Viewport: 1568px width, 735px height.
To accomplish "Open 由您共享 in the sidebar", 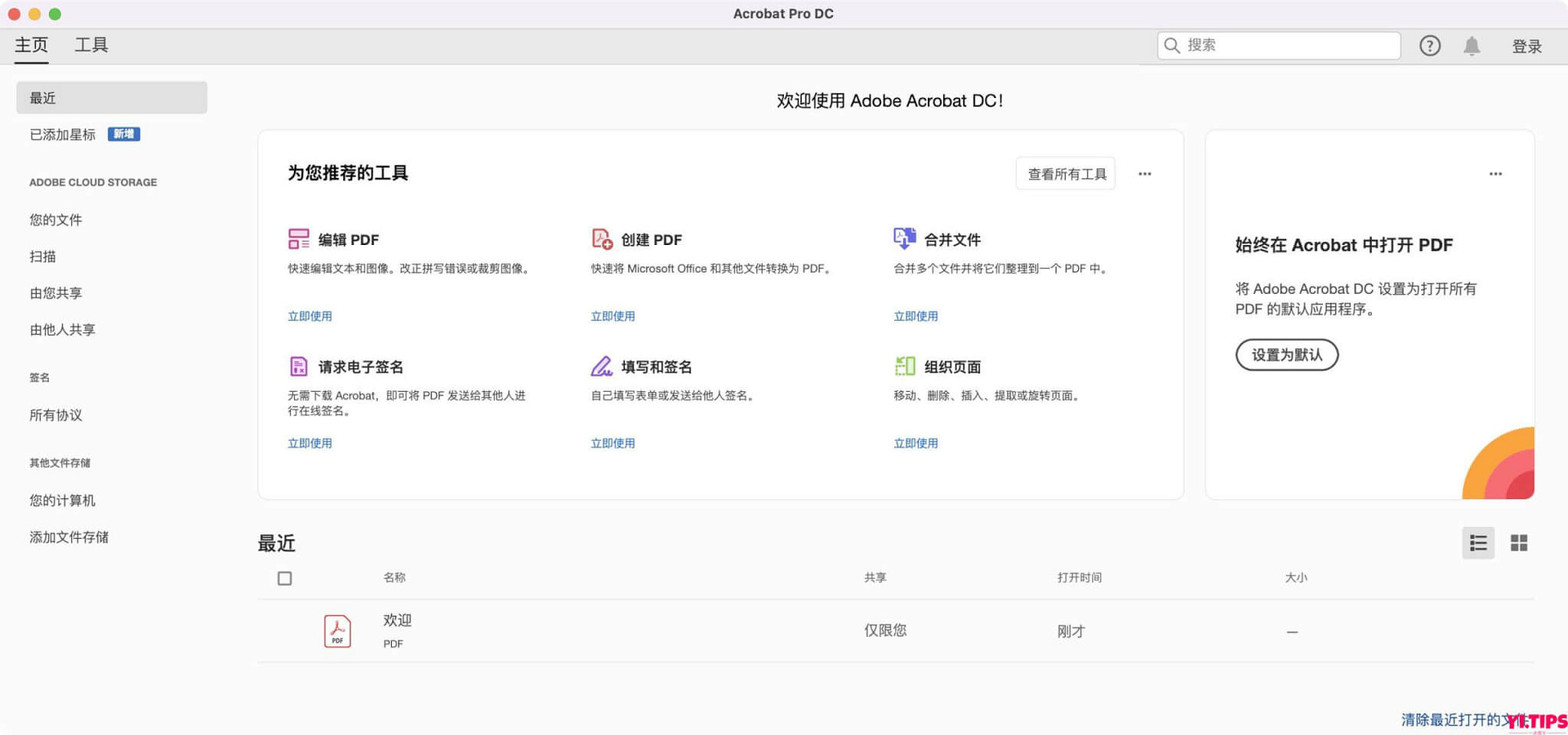I will click(x=56, y=293).
